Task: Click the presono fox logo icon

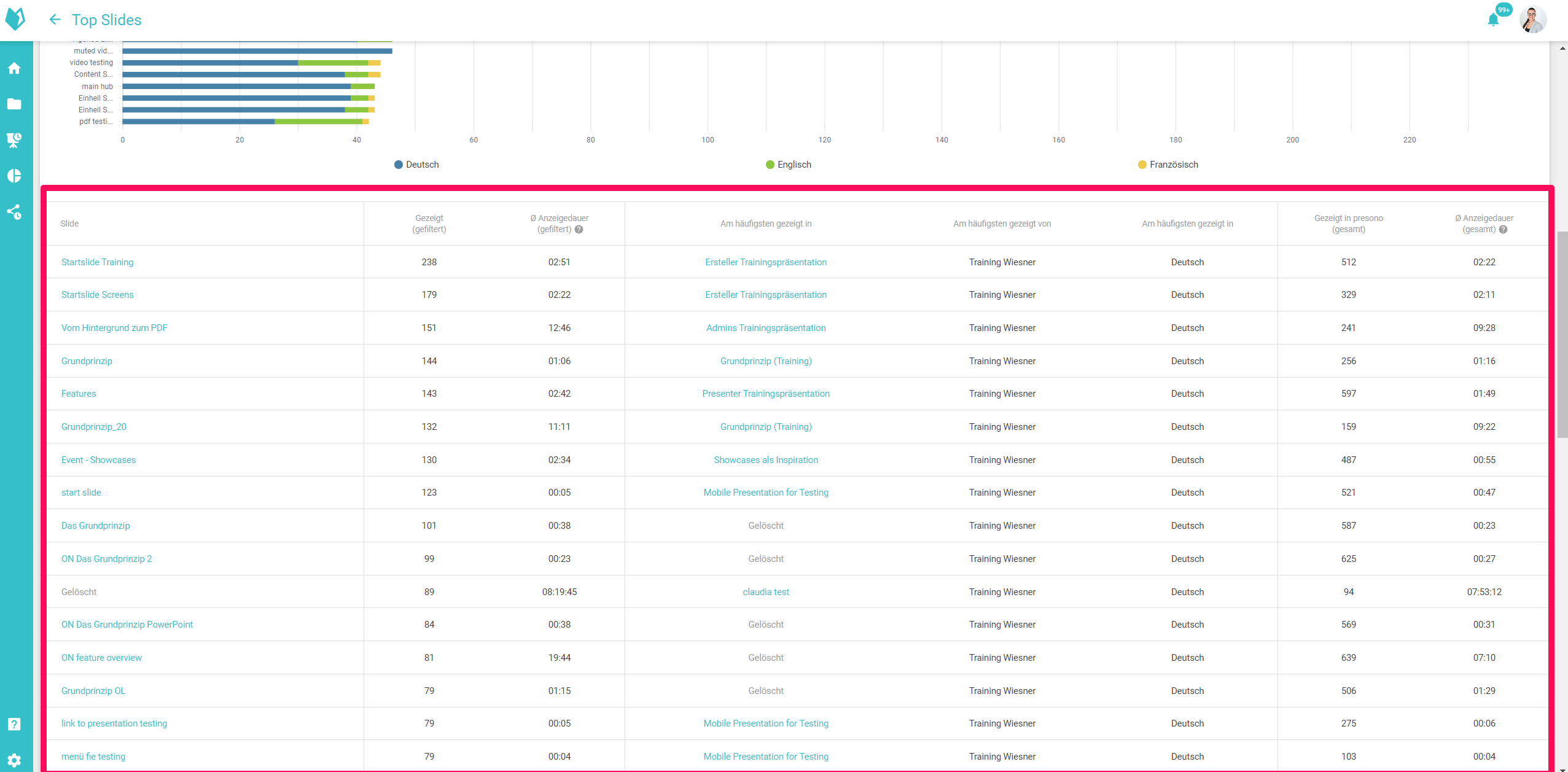Action: click(x=15, y=19)
